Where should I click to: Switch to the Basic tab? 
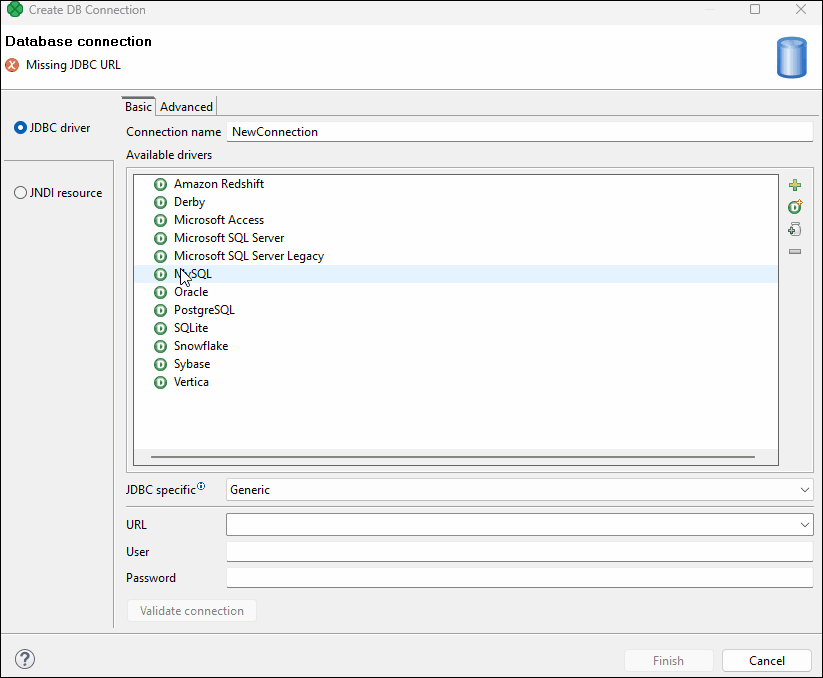click(x=138, y=106)
